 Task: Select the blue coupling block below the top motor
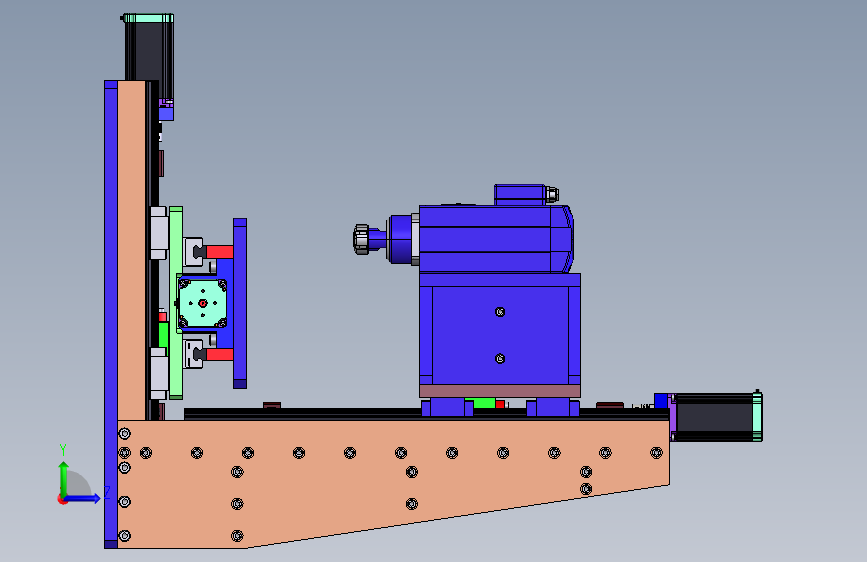[166, 114]
